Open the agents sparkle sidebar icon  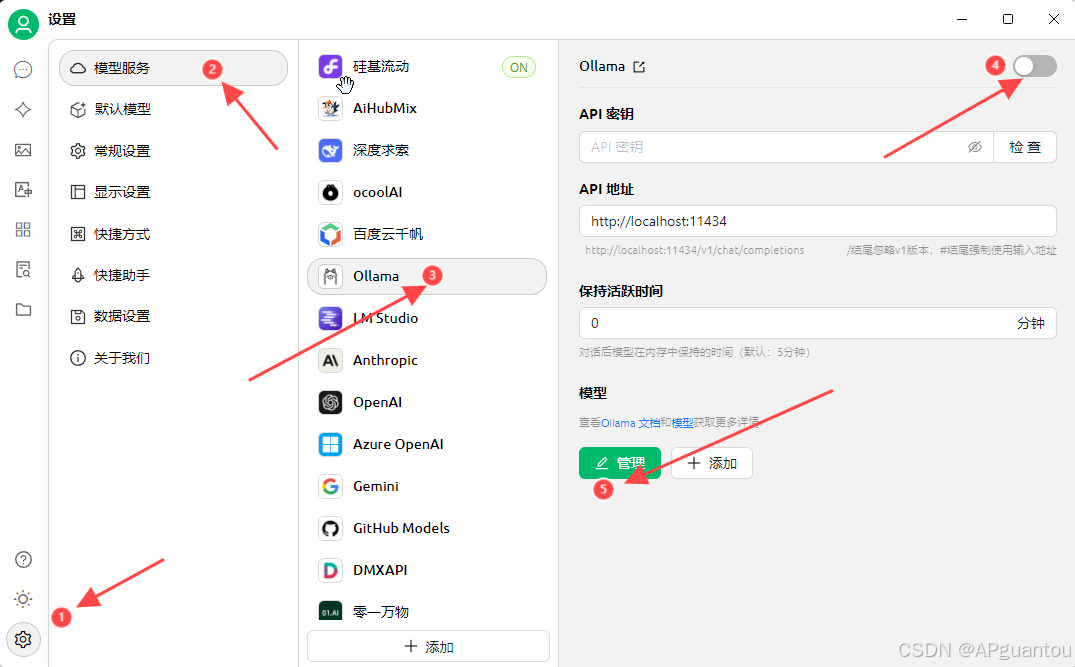(x=23, y=110)
